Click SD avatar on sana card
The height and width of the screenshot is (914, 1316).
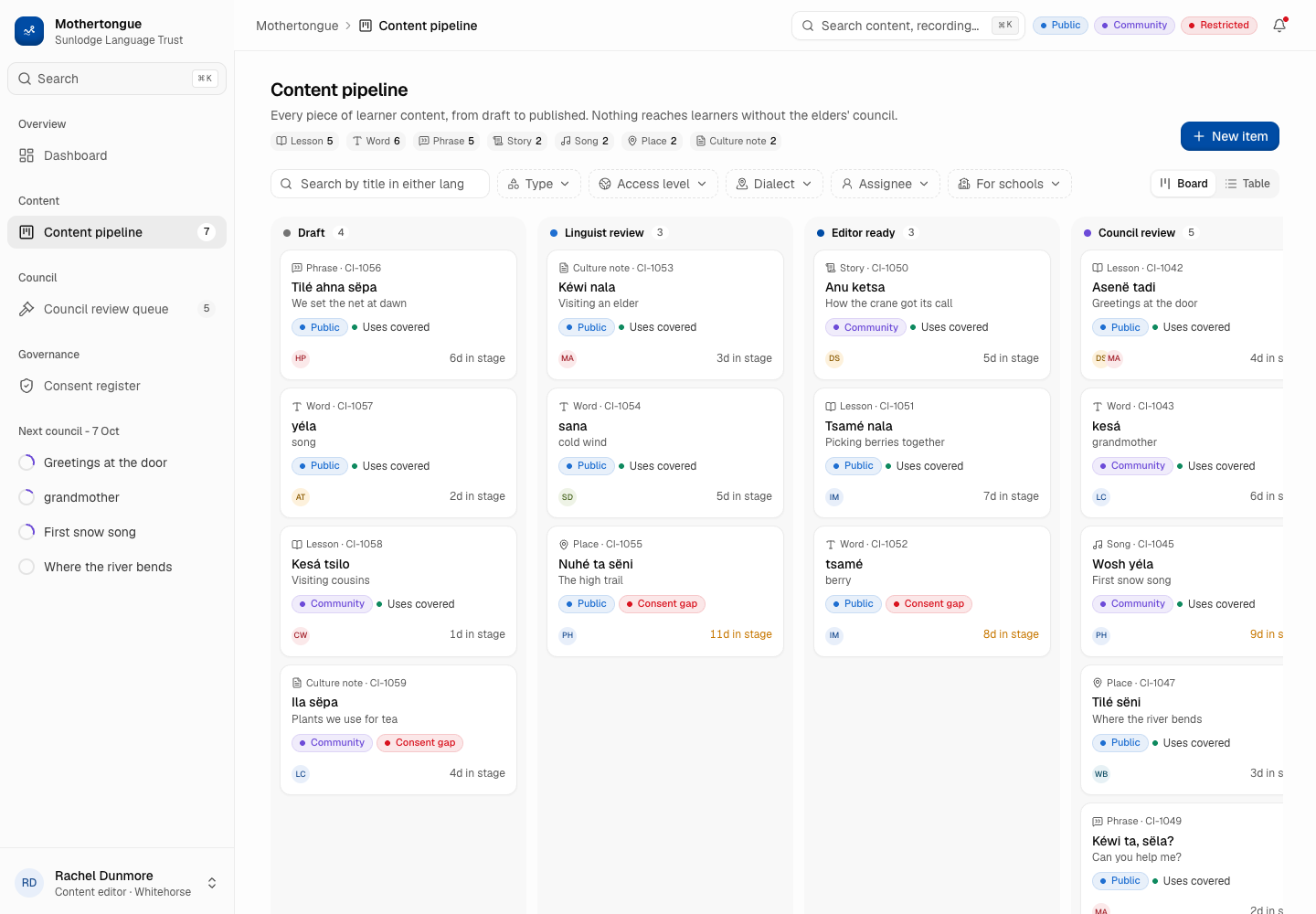(568, 497)
